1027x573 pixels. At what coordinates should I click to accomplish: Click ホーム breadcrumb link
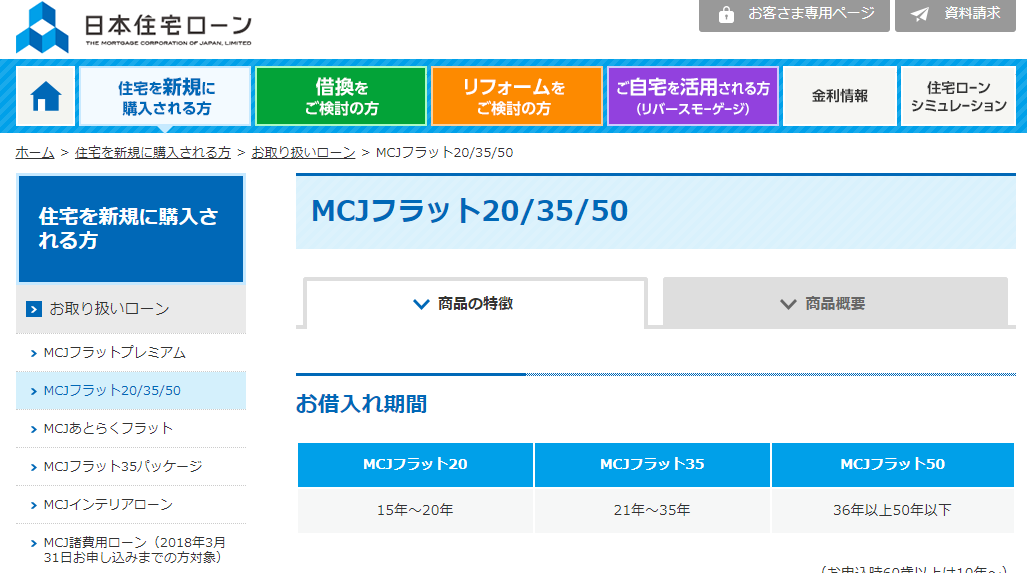click(x=35, y=153)
